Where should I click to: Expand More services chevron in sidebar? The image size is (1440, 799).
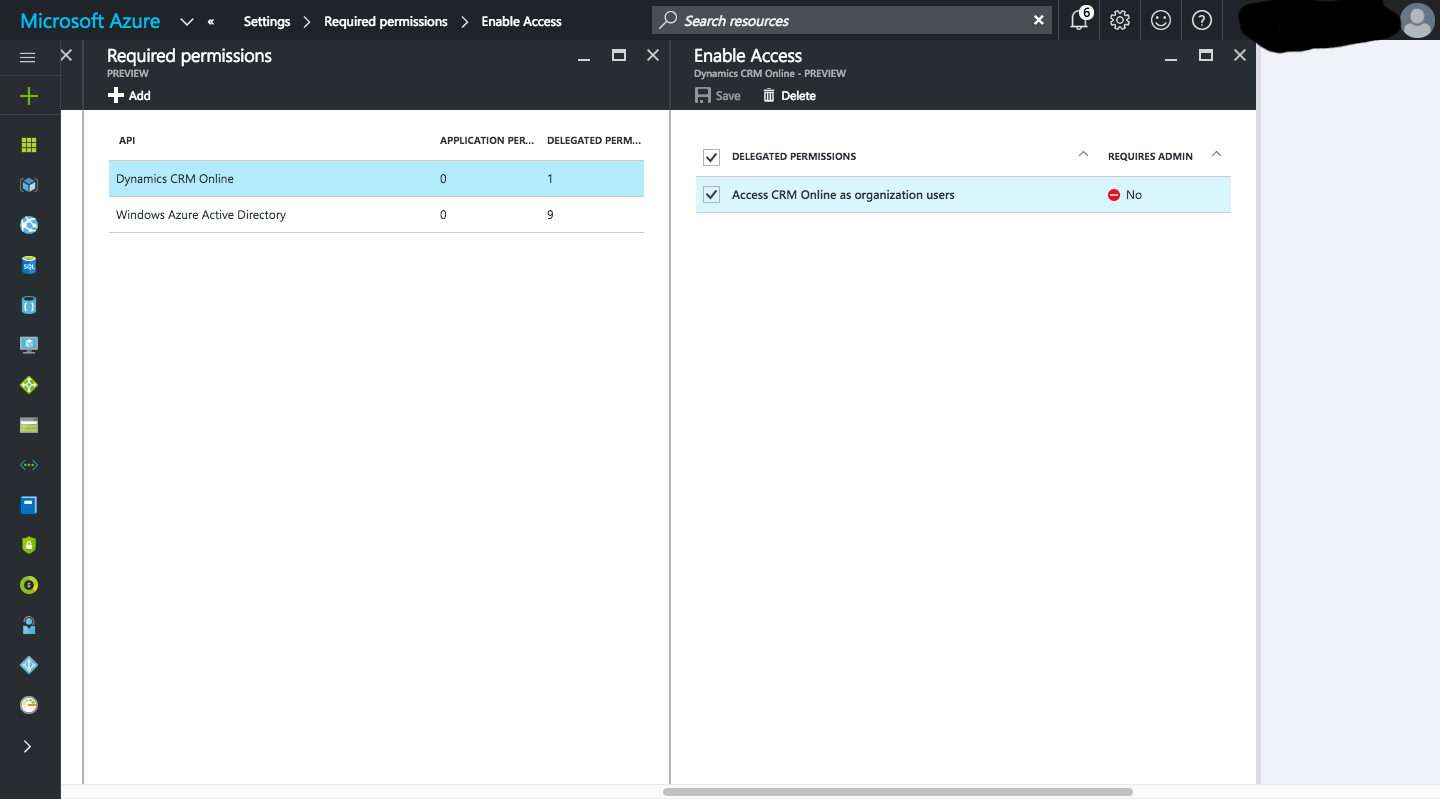28,746
